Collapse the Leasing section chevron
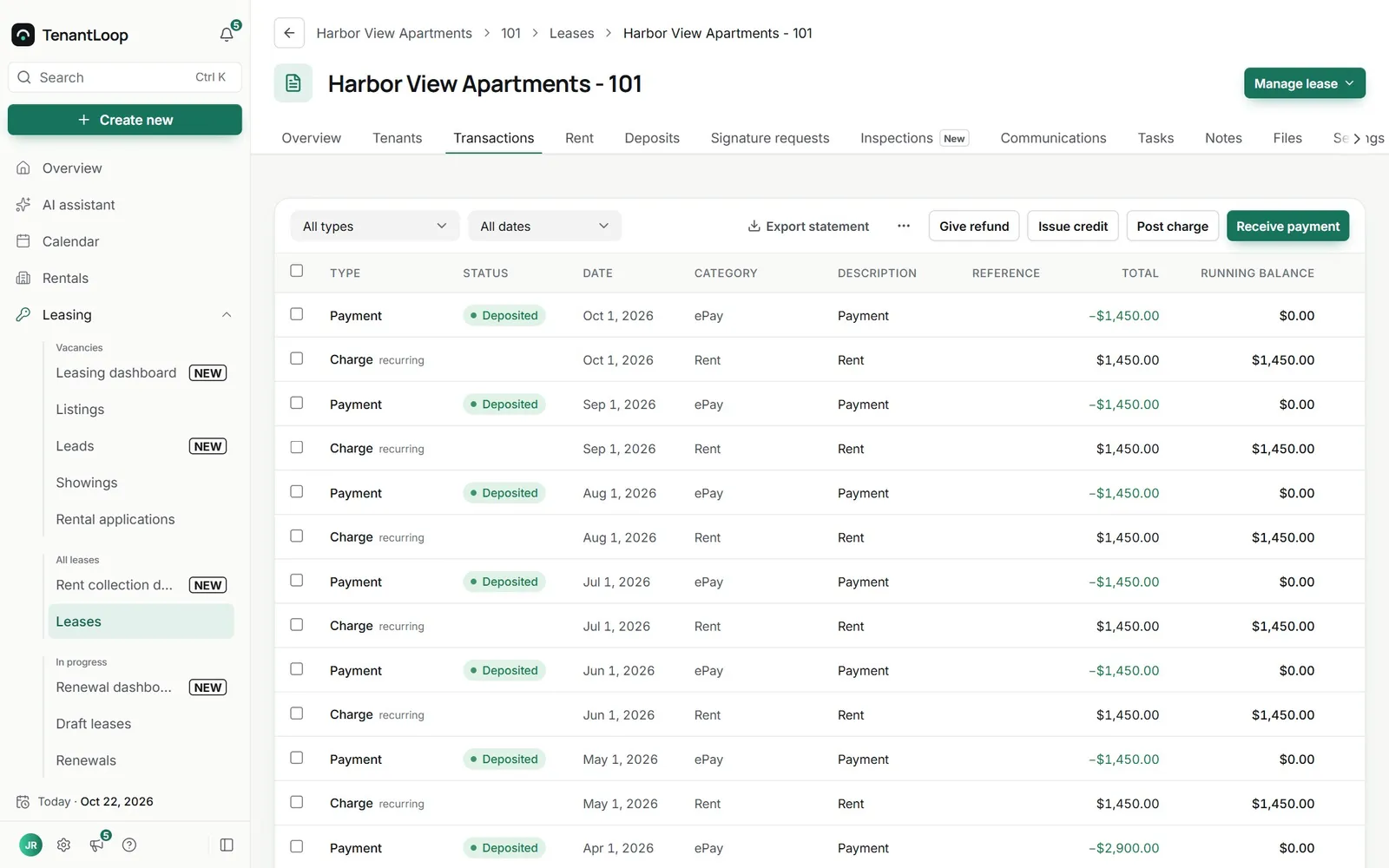This screenshot has height=868, width=1389. 227,315
